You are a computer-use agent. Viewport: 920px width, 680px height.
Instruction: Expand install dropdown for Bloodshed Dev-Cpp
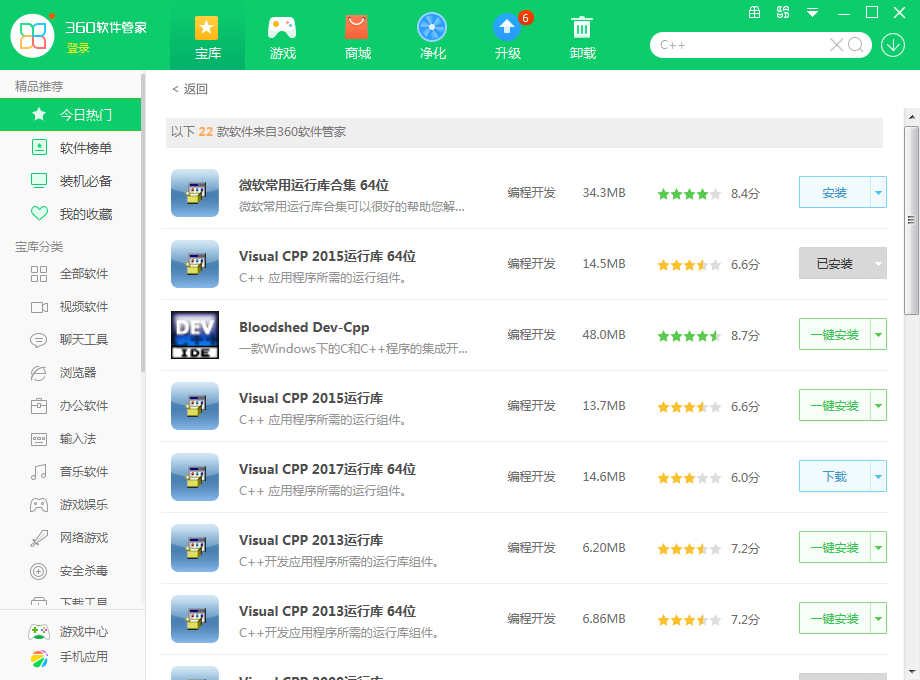pos(878,334)
